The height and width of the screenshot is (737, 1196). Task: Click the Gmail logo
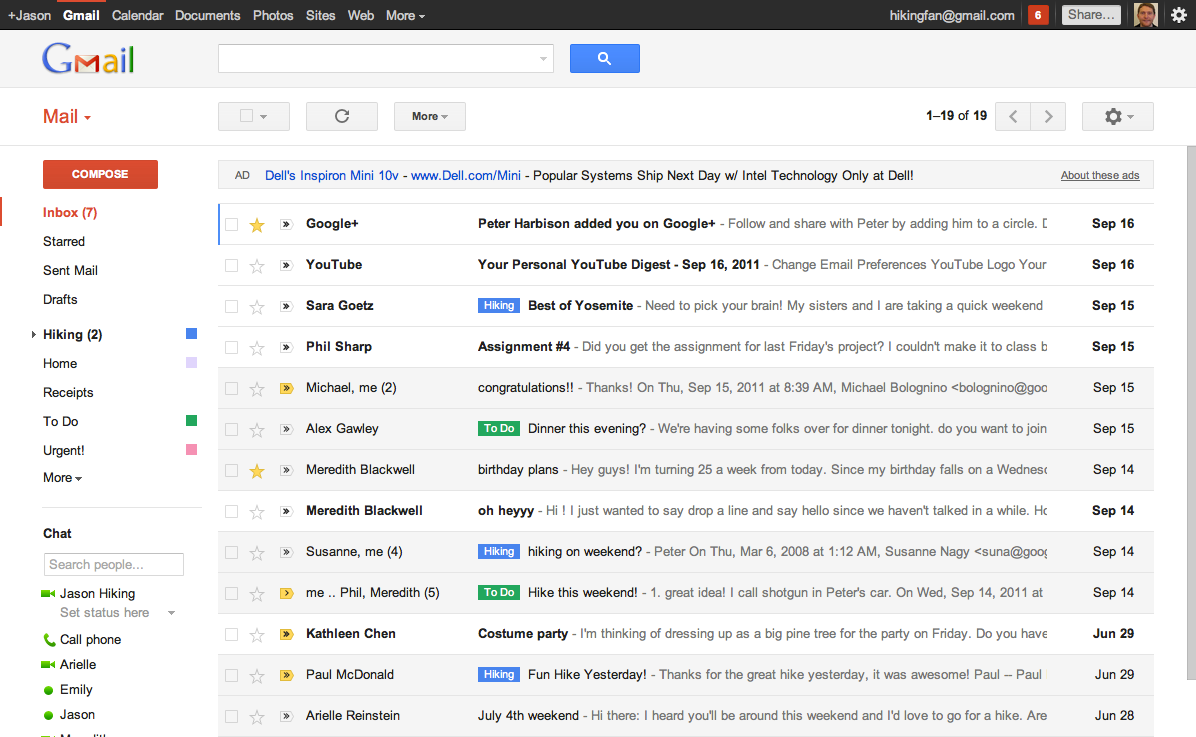click(88, 59)
